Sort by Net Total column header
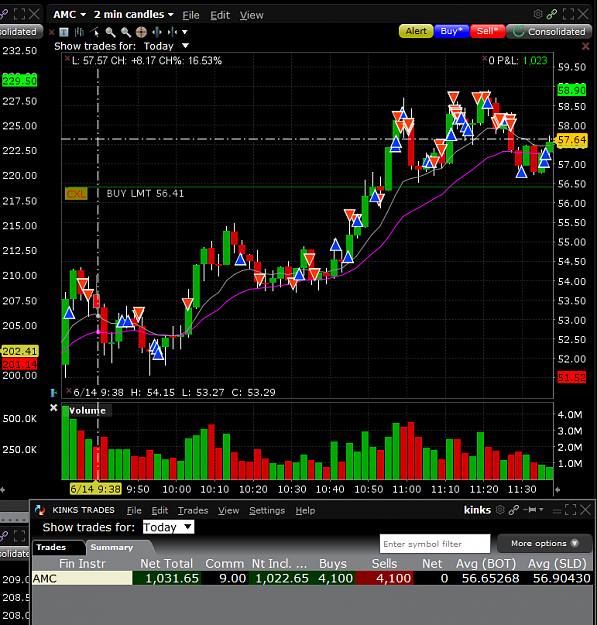The image size is (597, 625). [167, 564]
